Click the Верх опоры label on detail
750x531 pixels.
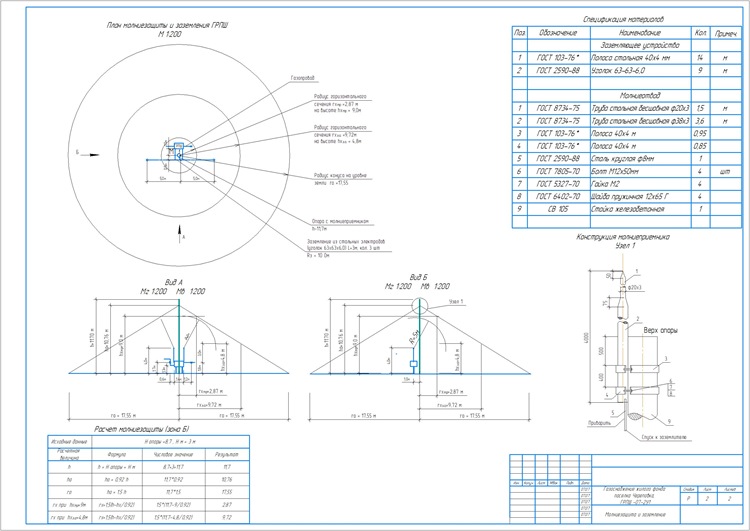pyautogui.click(x=660, y=331)
